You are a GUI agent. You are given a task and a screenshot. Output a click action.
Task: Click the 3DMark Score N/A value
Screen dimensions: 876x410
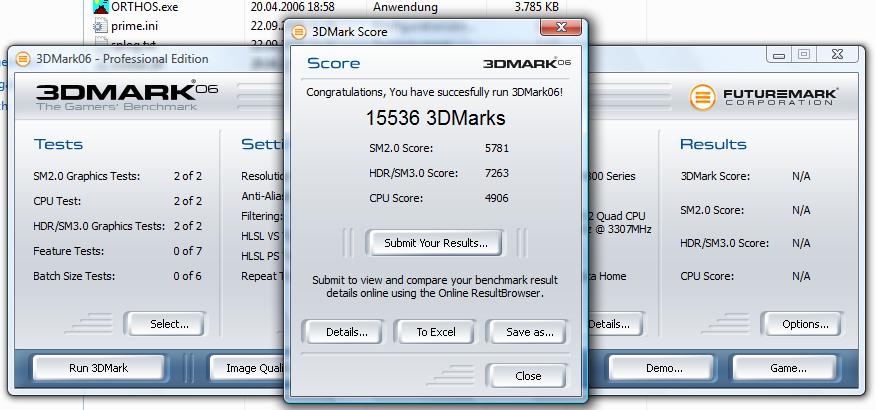[801, 177]
